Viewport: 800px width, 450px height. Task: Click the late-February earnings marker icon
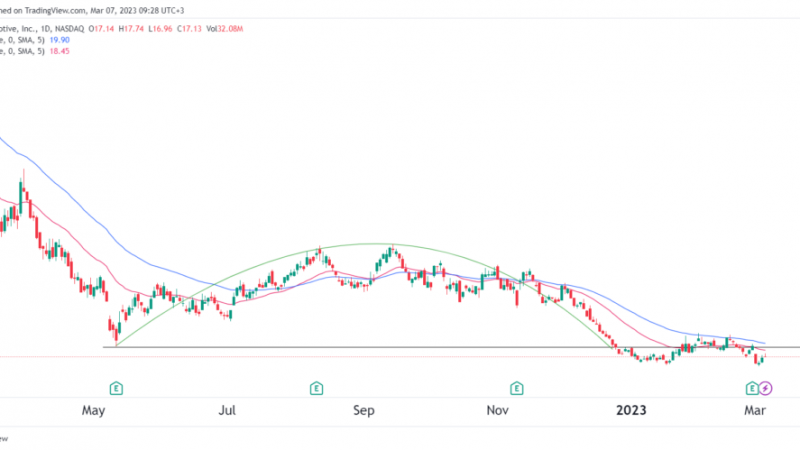point(752,388)
